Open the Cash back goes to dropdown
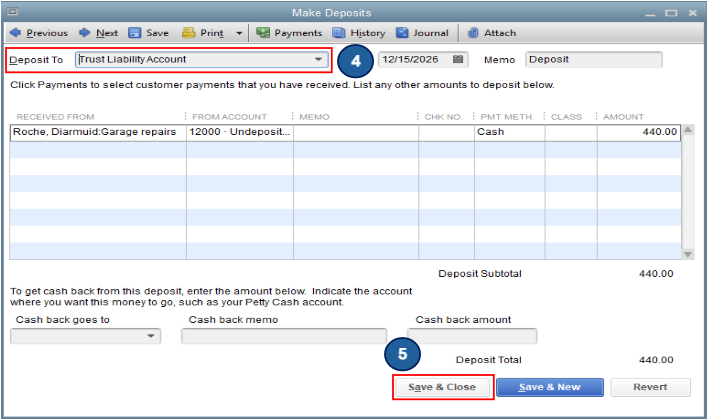The width and height of the screenshot is (707, 419). (x=151, y=336)
